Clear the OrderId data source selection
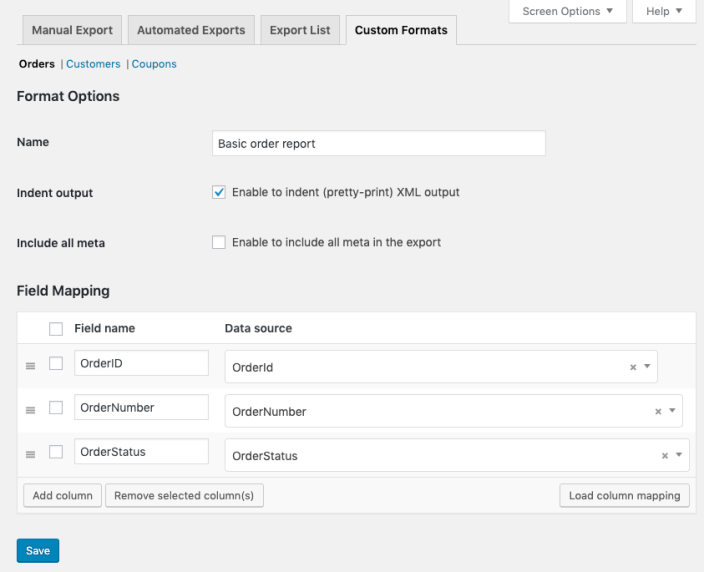This screenshot has height=572, width=704. (x=633, y=367)
